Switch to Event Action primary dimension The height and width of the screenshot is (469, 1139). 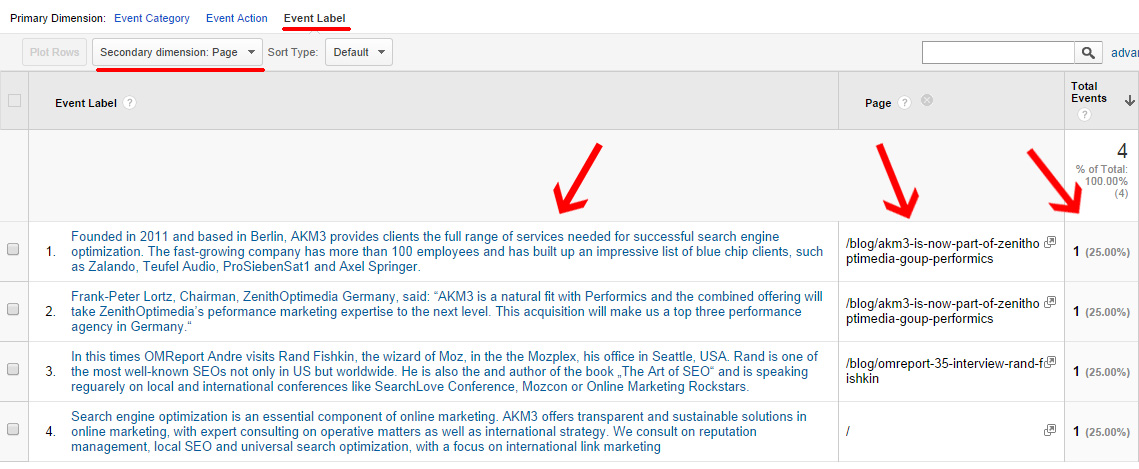pos(236,18)
